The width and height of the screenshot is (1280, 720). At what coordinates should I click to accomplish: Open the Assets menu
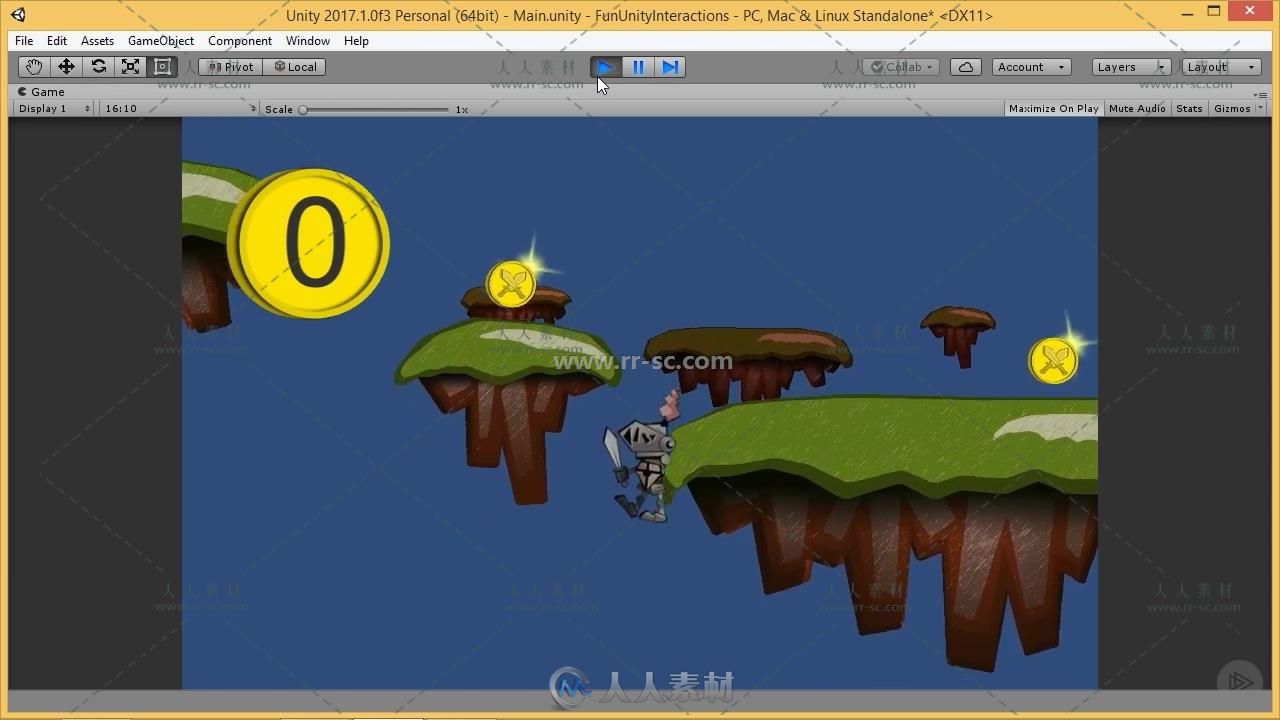[x=97, y=41]
